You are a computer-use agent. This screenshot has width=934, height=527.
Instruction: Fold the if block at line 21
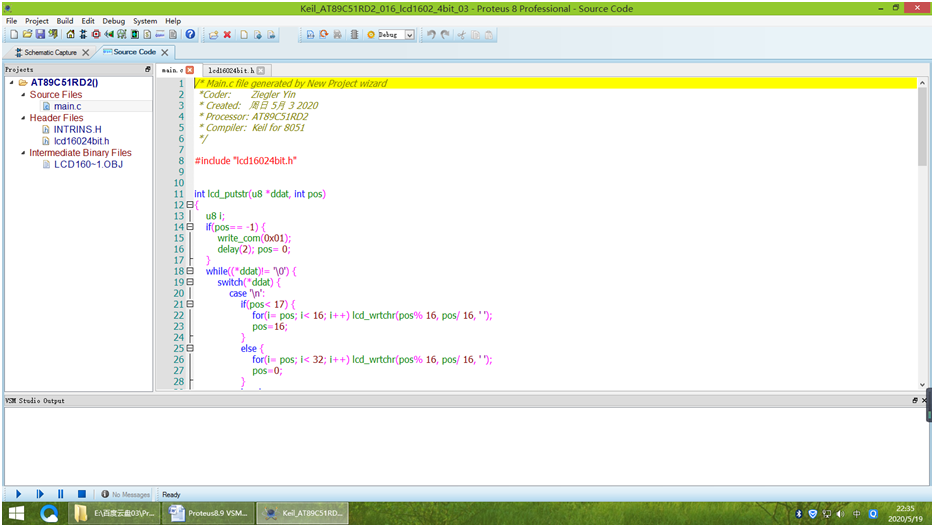tap(190, 304)
